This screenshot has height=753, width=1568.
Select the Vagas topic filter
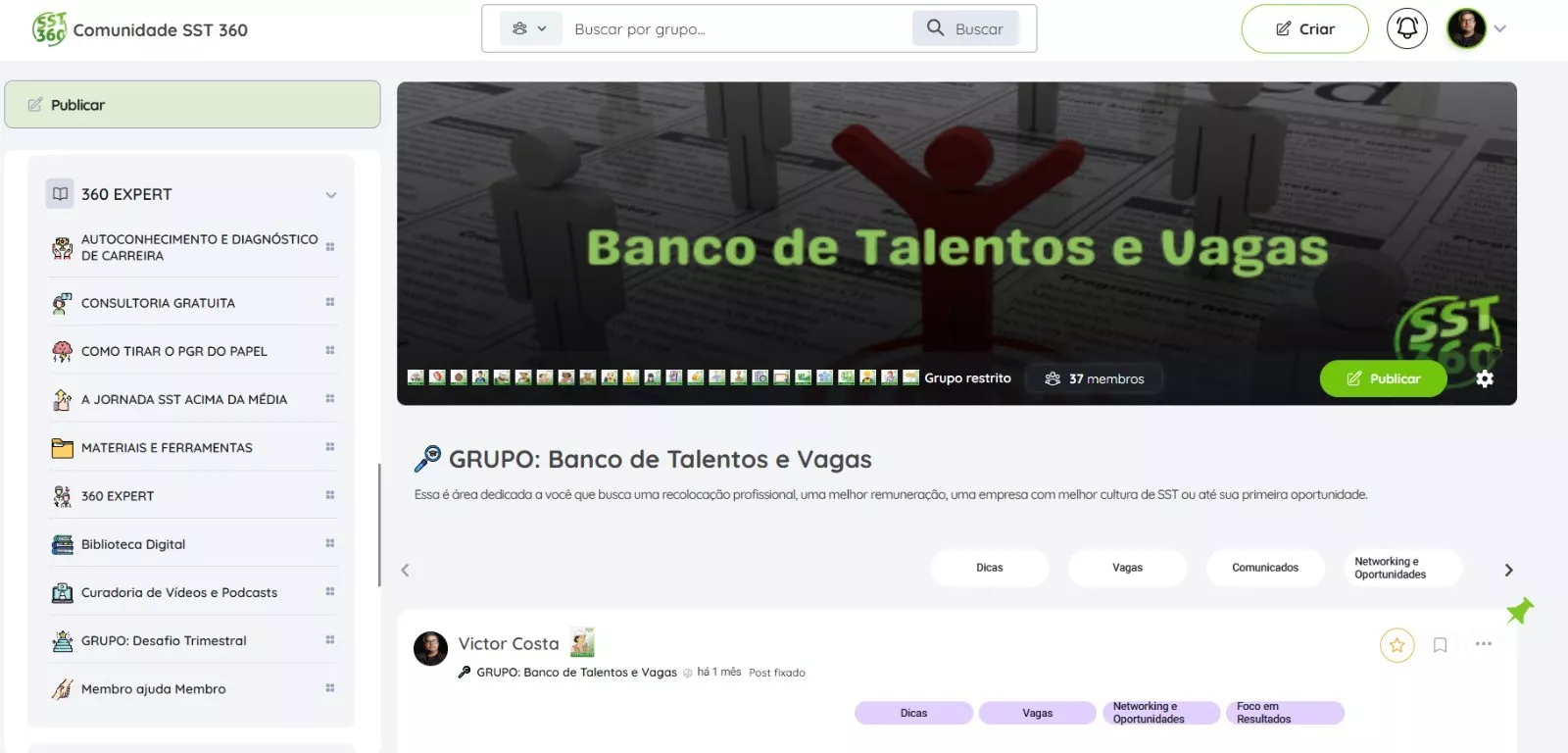coord(1127,568)
